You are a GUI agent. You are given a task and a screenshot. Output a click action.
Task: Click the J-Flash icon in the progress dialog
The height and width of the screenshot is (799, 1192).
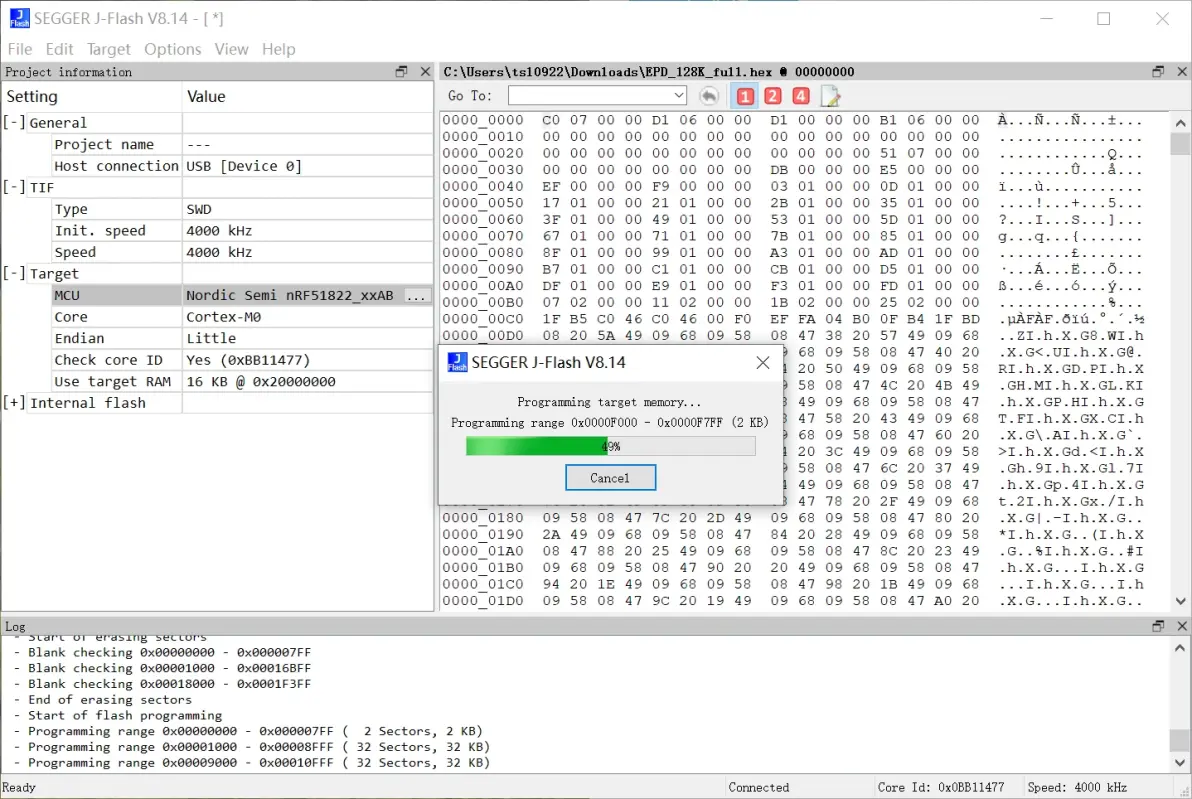click(457, 363)
